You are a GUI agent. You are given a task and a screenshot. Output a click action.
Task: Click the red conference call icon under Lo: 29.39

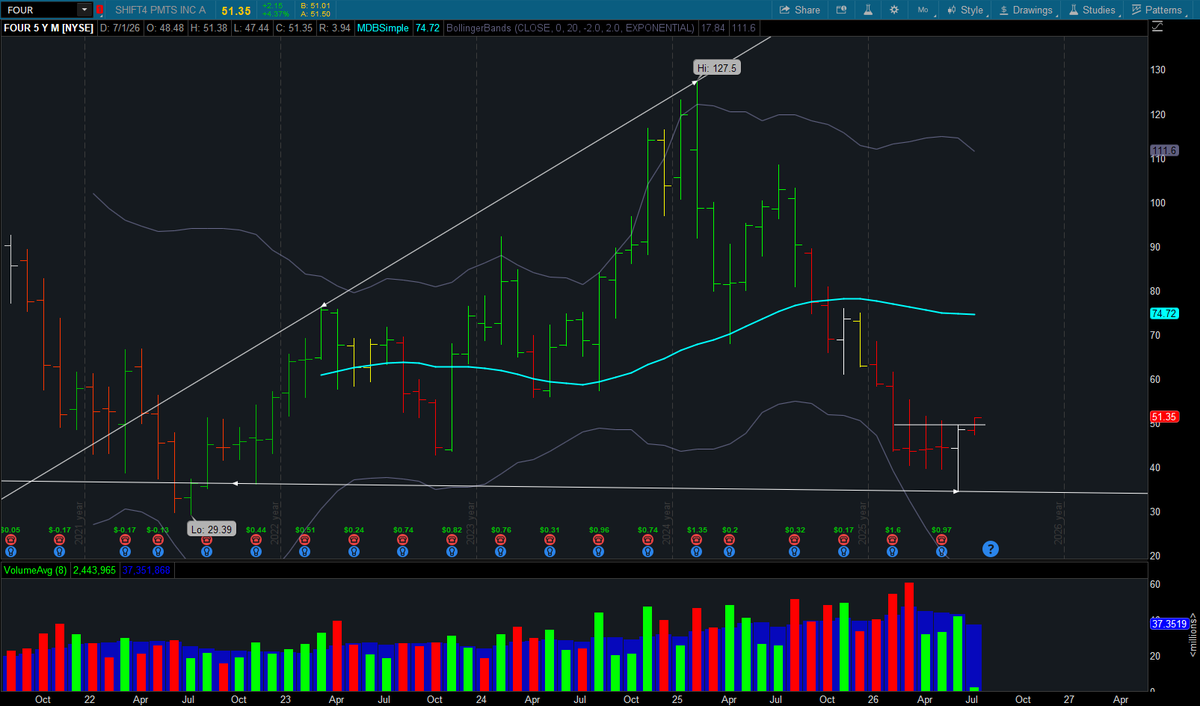point(207,539)
